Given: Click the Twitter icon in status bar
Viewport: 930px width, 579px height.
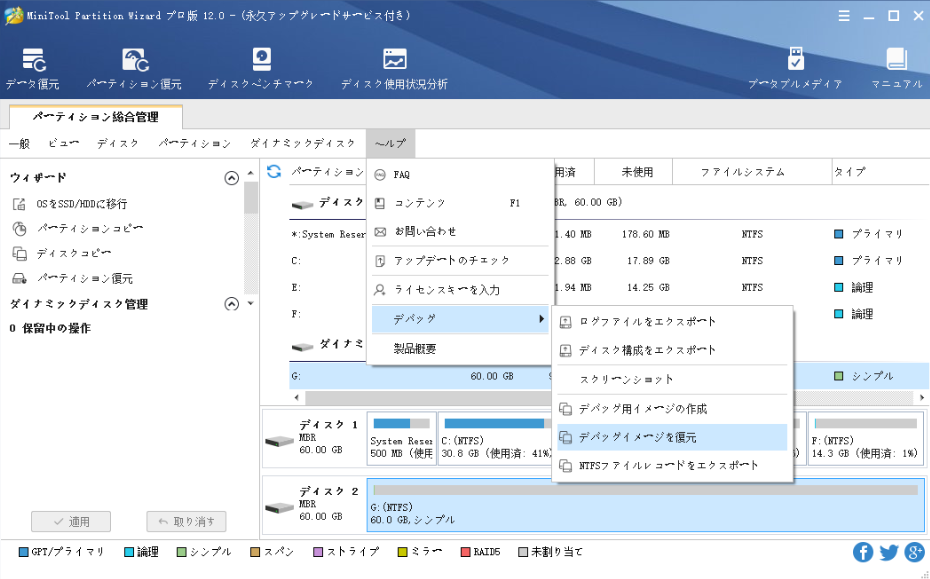Looking at the screenshot, I should [x=889, y=552].
